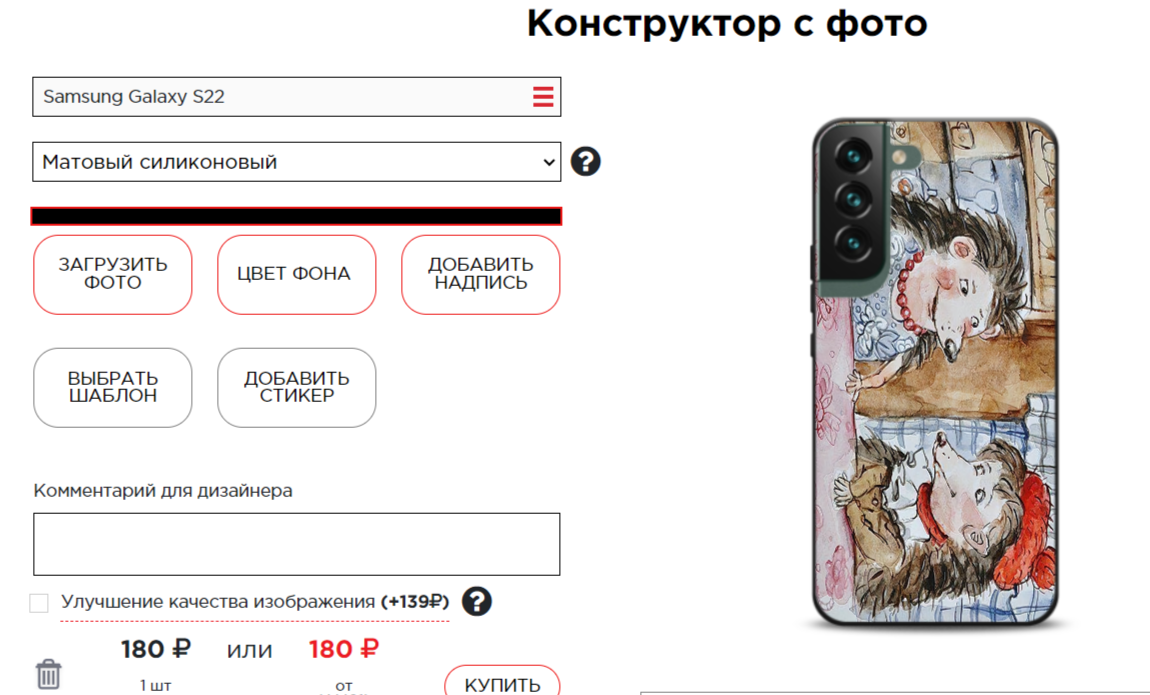Viewport: 1150px width, 695px height.
Task: Expand the Матовый силиконовый dropdown
Action: click(x=296, y=162)
